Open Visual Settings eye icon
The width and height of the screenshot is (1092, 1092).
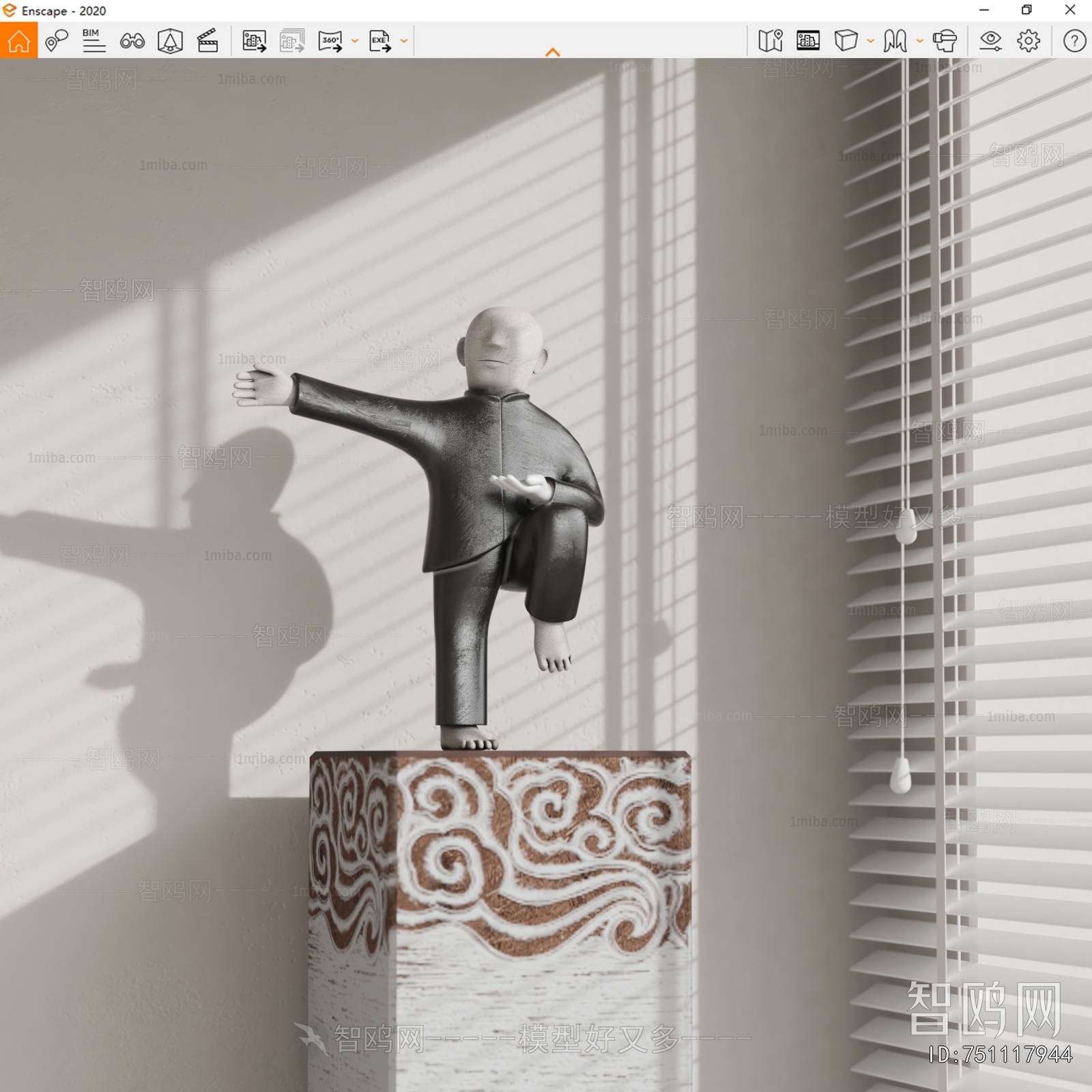[990, 41]
